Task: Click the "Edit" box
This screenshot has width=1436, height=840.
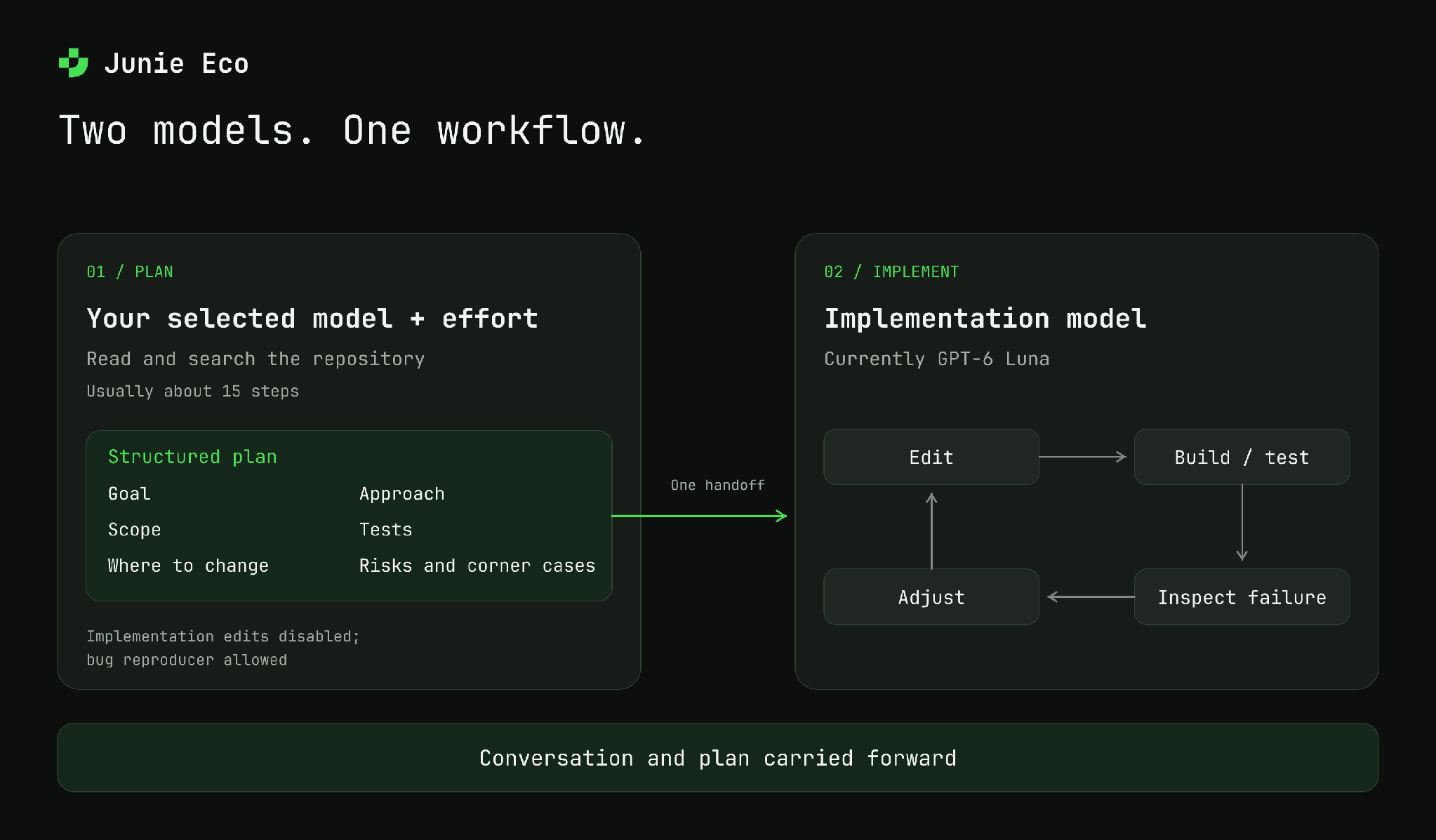Action: [x=931, y=457]
